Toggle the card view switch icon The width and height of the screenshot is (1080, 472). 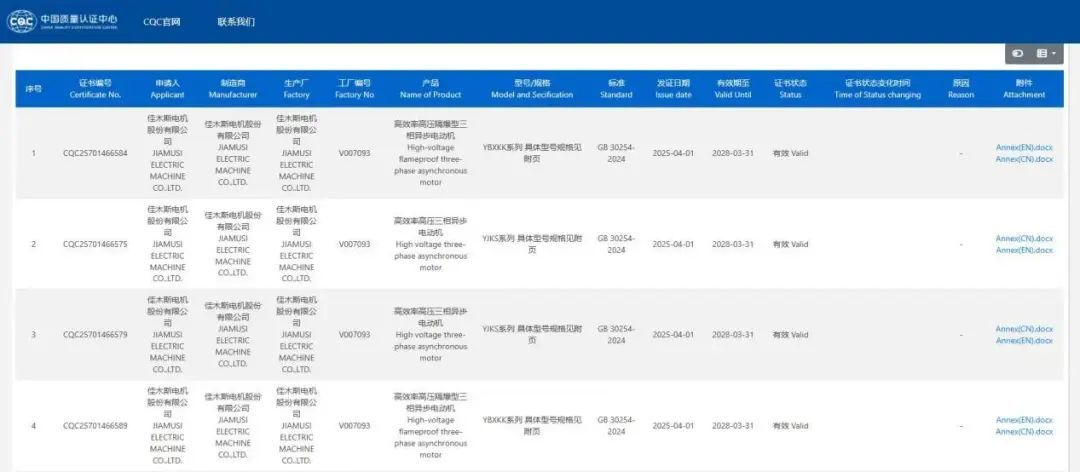(x=1018, y=54)
